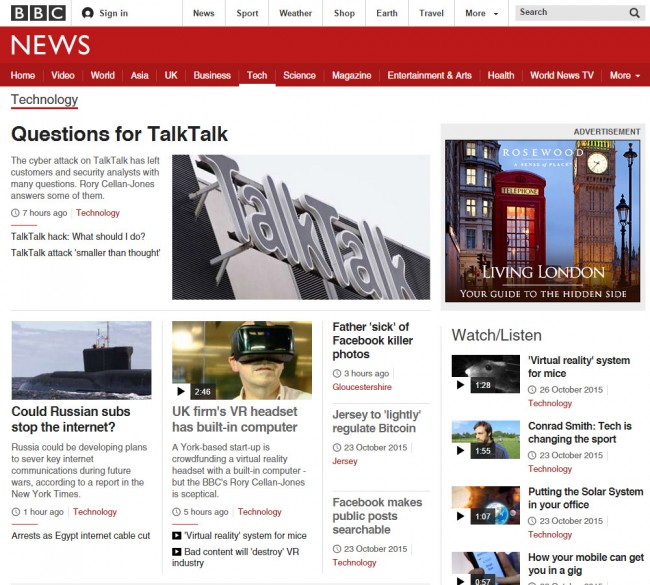Screen dimensions: 650x585
Task: Click the Sign in link
Action: [x=113, y=13]
